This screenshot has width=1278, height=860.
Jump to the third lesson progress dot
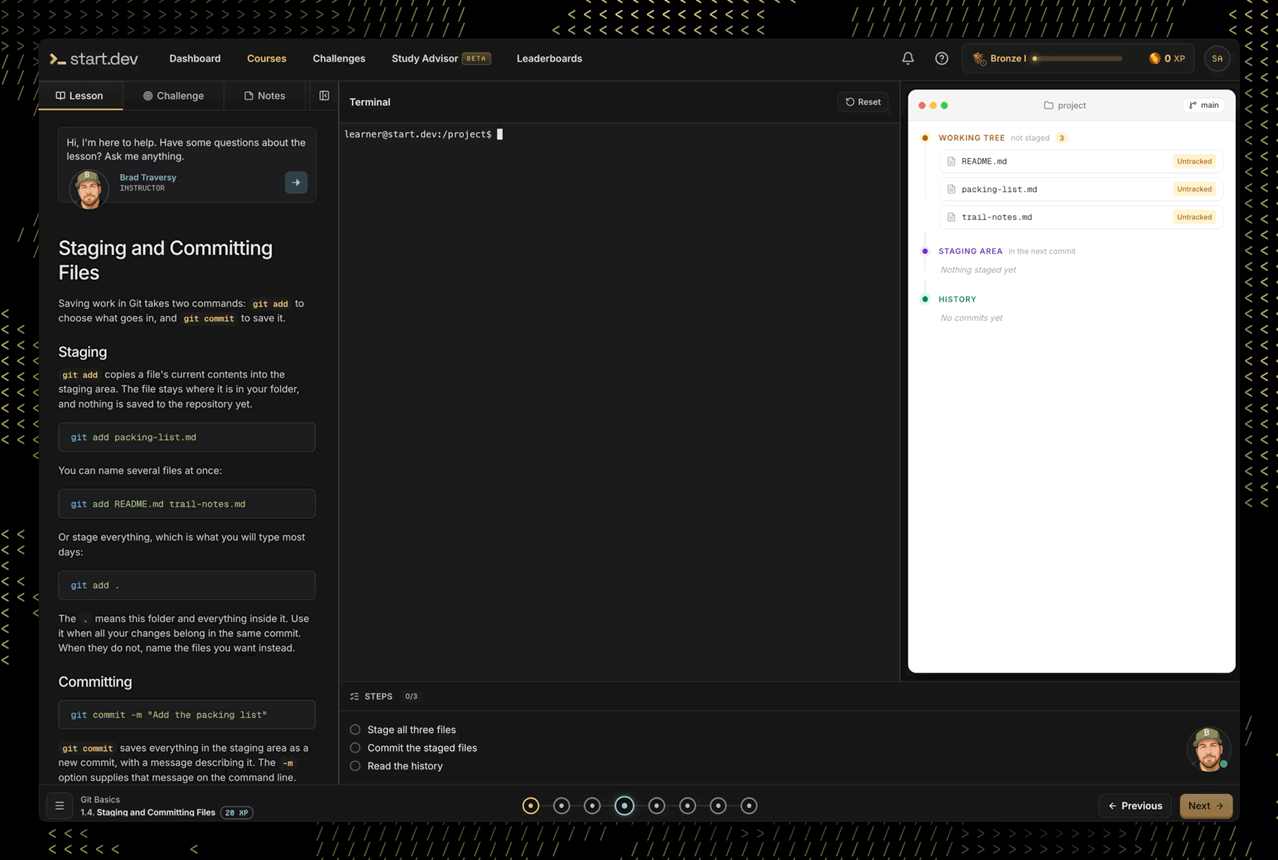593,806
